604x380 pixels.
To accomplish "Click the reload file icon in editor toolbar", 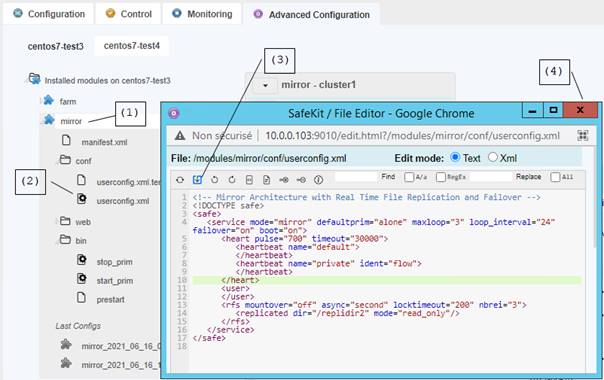I will coord(180,180).
